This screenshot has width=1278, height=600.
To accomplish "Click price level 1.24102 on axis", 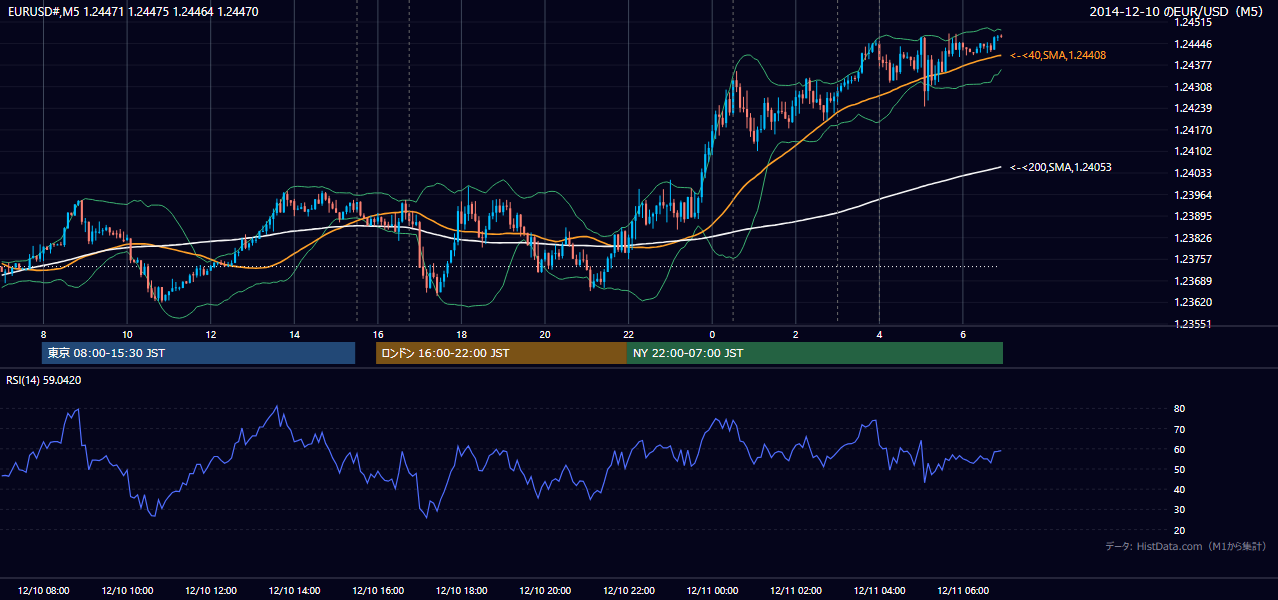I will pos(1192,152).
